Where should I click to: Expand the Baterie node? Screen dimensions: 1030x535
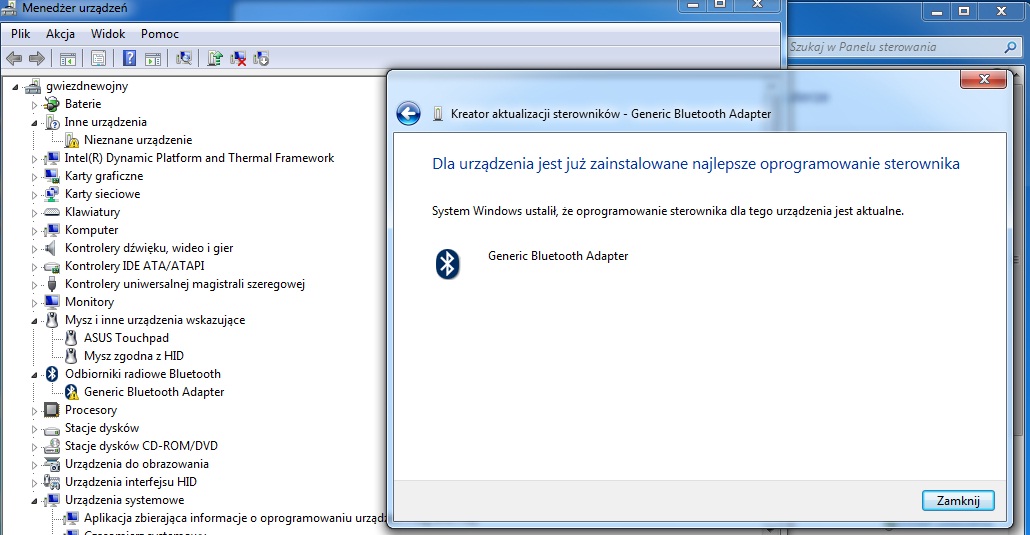click(x=34, y=105)
